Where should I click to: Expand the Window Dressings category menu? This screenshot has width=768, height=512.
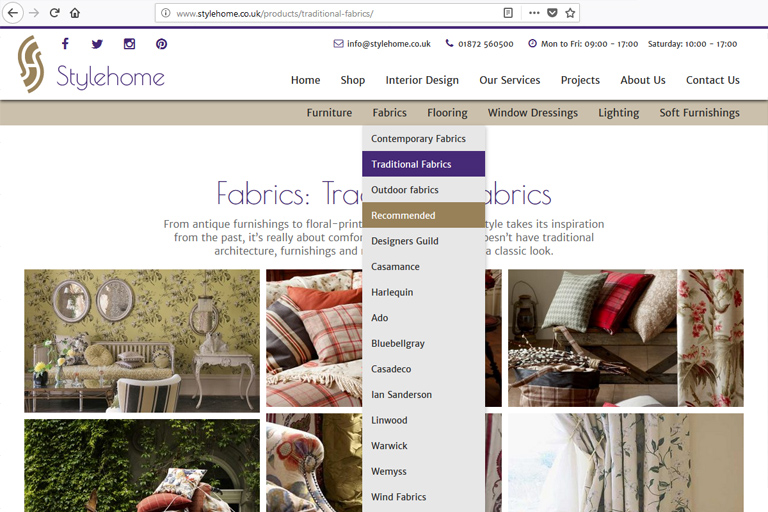coord(533,113)
